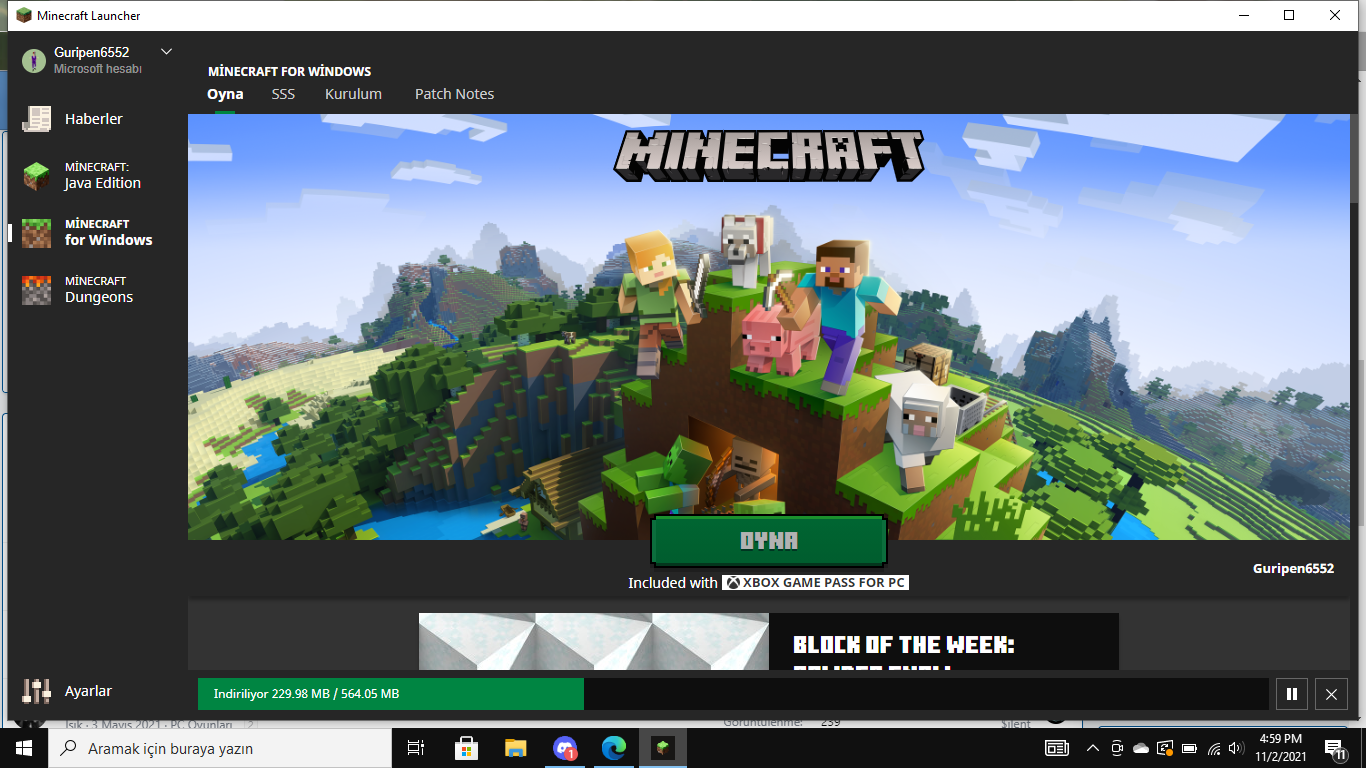This screenshot has width=1366, height=768.
Task: Click Minecraft Launcher taskbar icon
Action: [x=663, y=748]
